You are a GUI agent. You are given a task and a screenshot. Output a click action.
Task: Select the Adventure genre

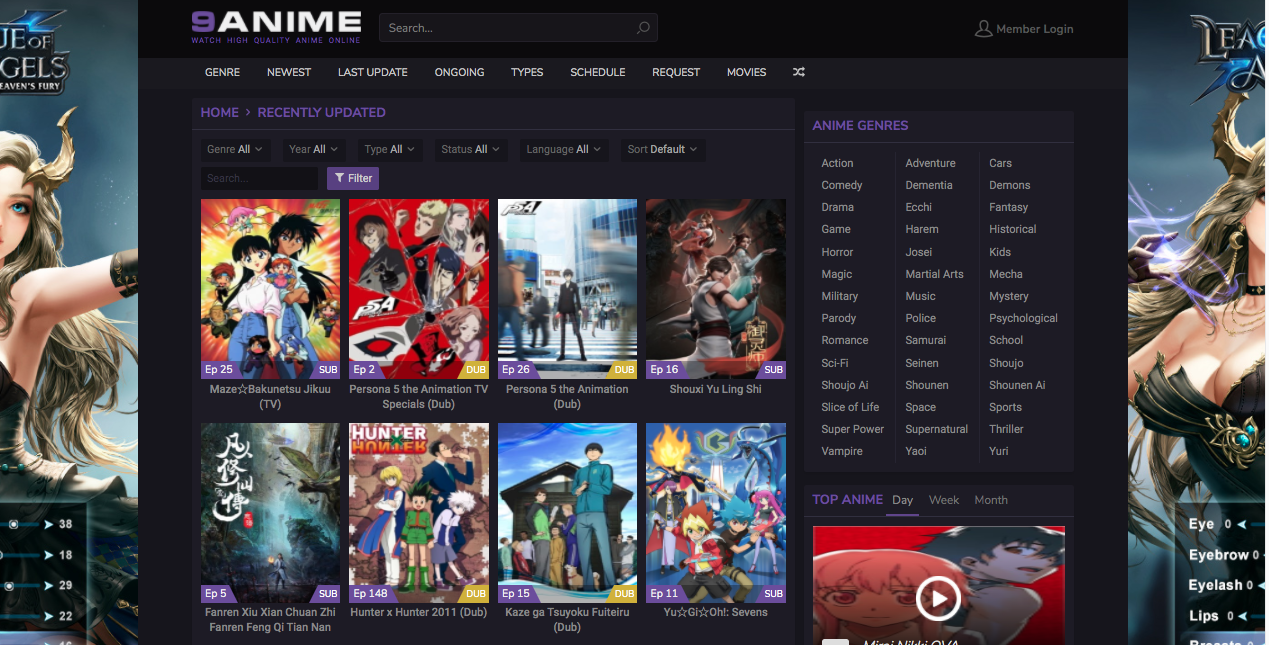[930, 163]
